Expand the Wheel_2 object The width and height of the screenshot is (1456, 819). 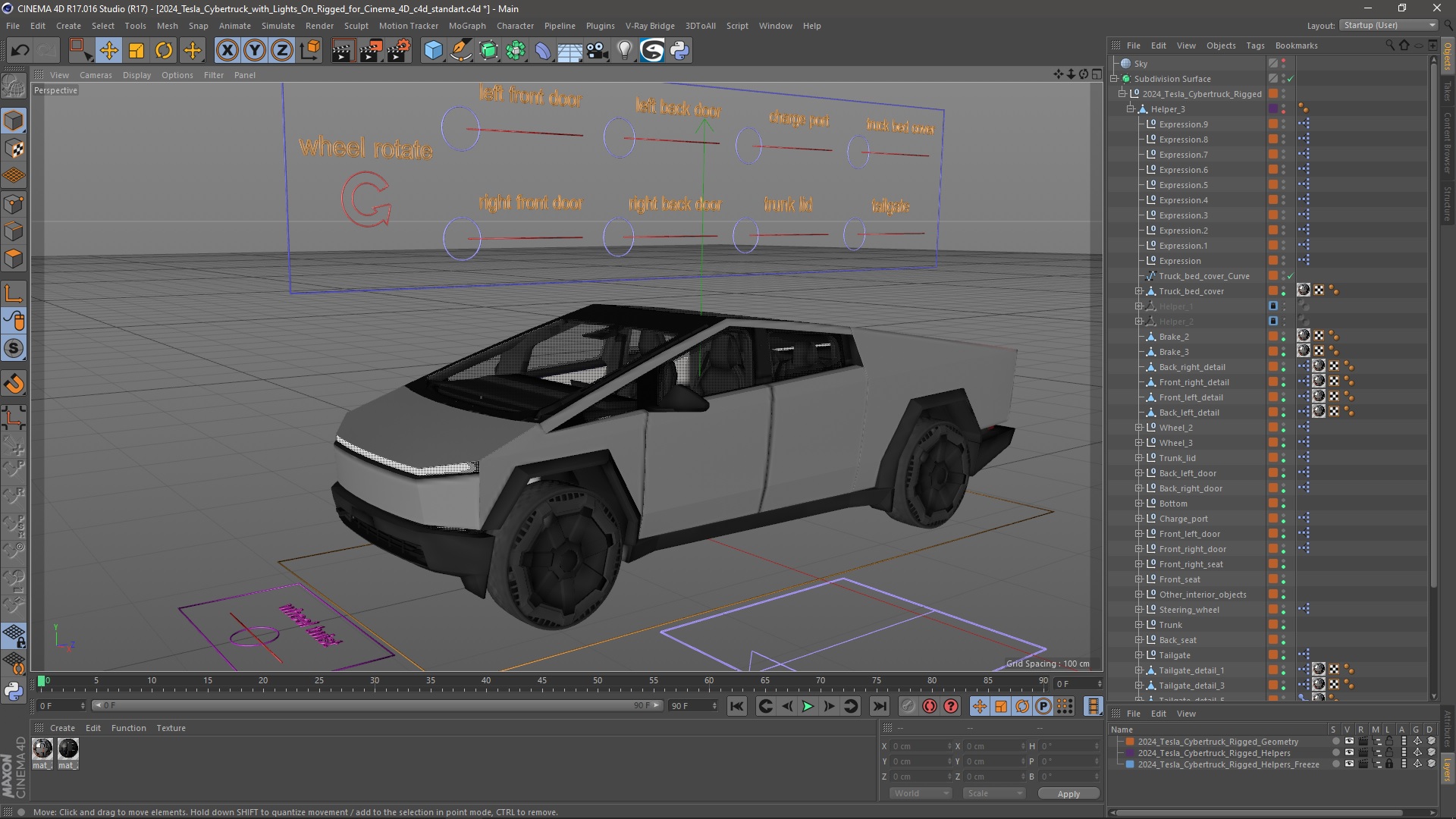[x=1138, y=428]
